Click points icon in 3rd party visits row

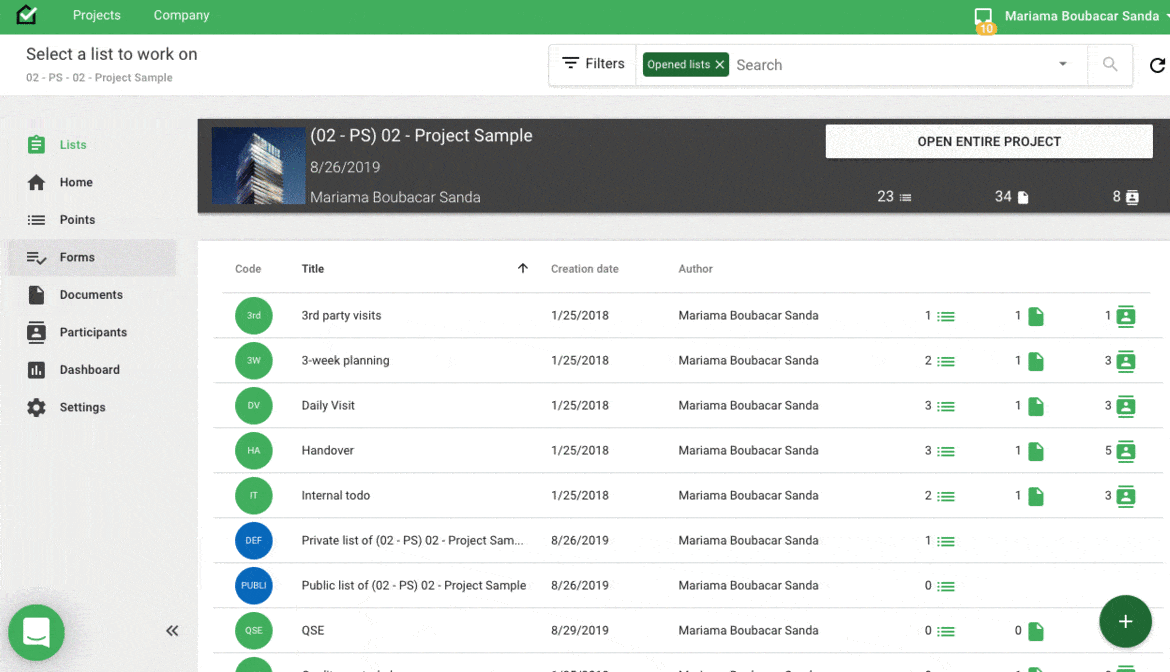coord(945,316)
